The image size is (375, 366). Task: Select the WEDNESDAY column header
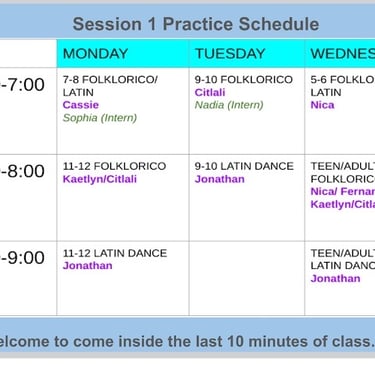[340, 54]
